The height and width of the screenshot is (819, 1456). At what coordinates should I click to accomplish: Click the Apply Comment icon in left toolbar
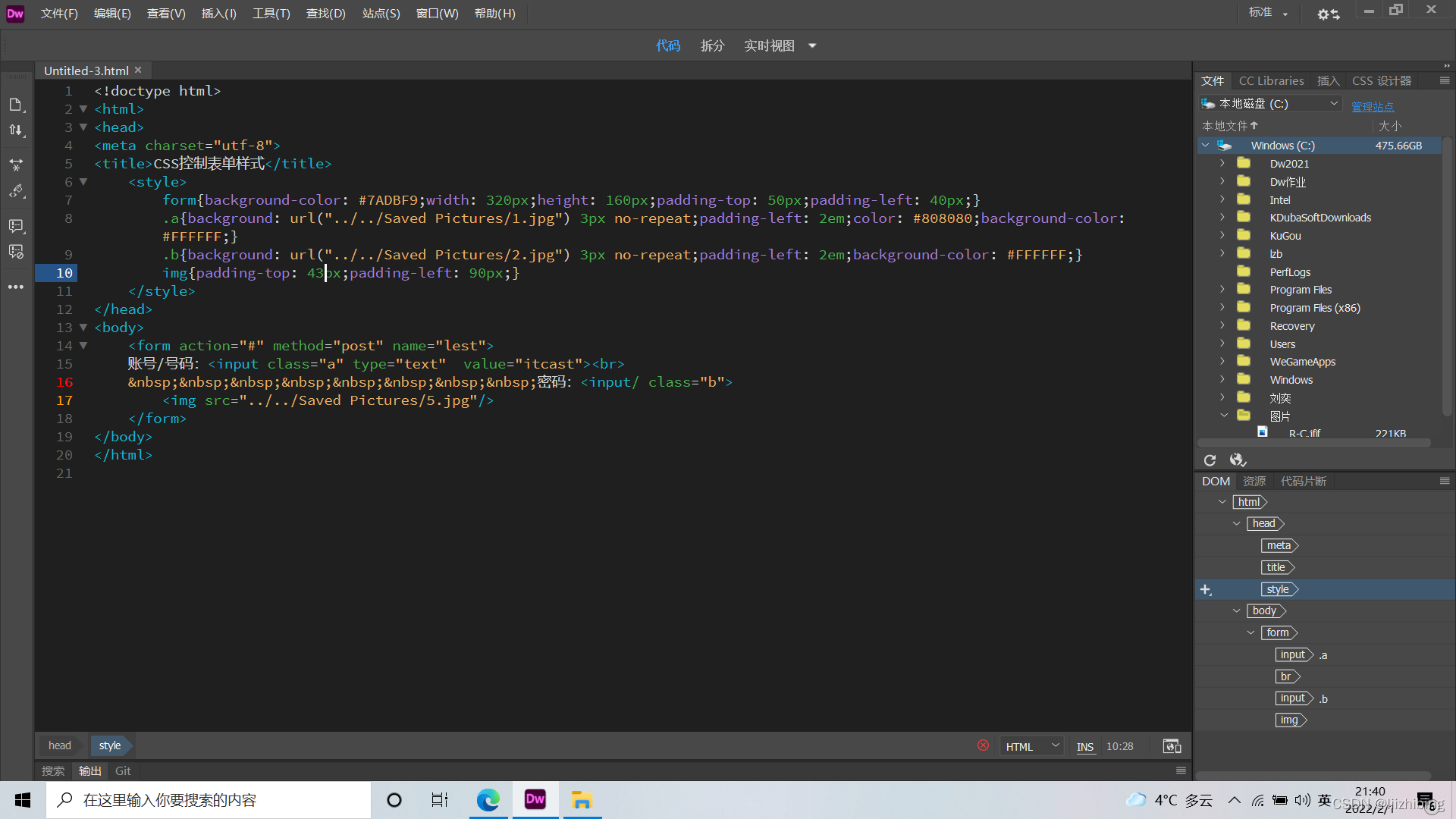tap(16, 226)
